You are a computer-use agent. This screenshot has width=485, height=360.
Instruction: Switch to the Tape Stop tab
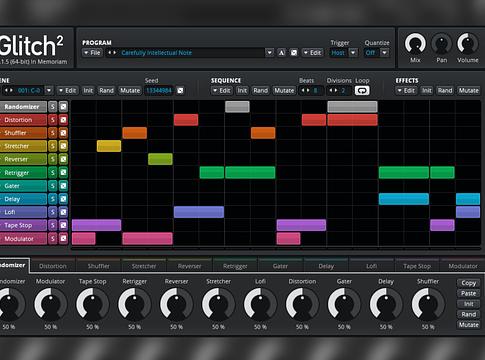tap(417, 266)
